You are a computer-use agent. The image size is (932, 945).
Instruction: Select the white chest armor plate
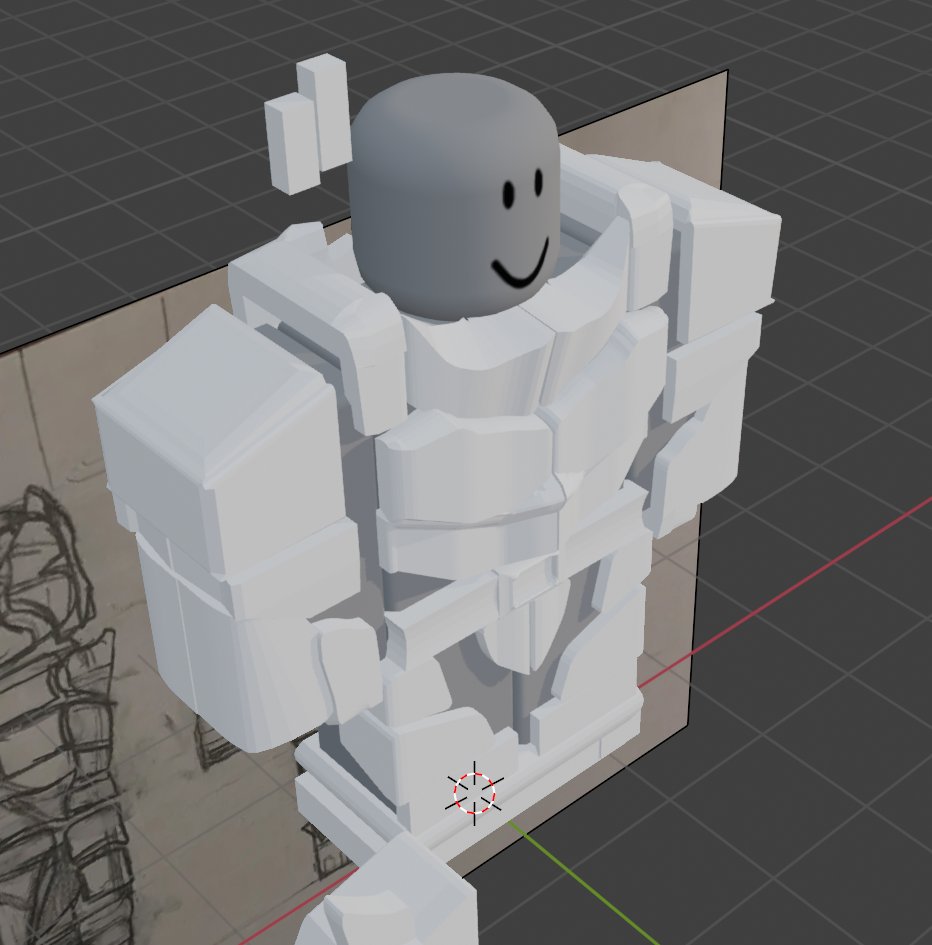click(x=467, y=467)
